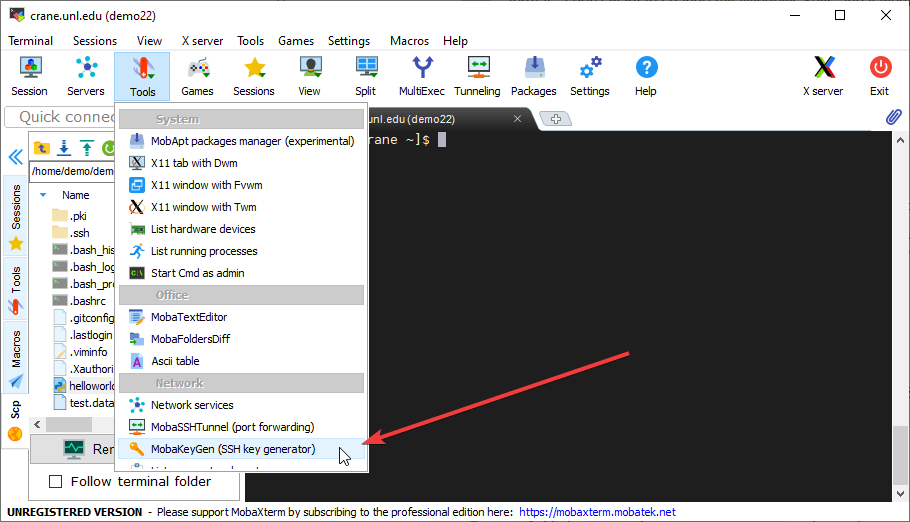Image resolution: width=910 pixels, height=522 pixels.
Task: Click the Tools toolbar button
Action: click(x=142, y=77)
